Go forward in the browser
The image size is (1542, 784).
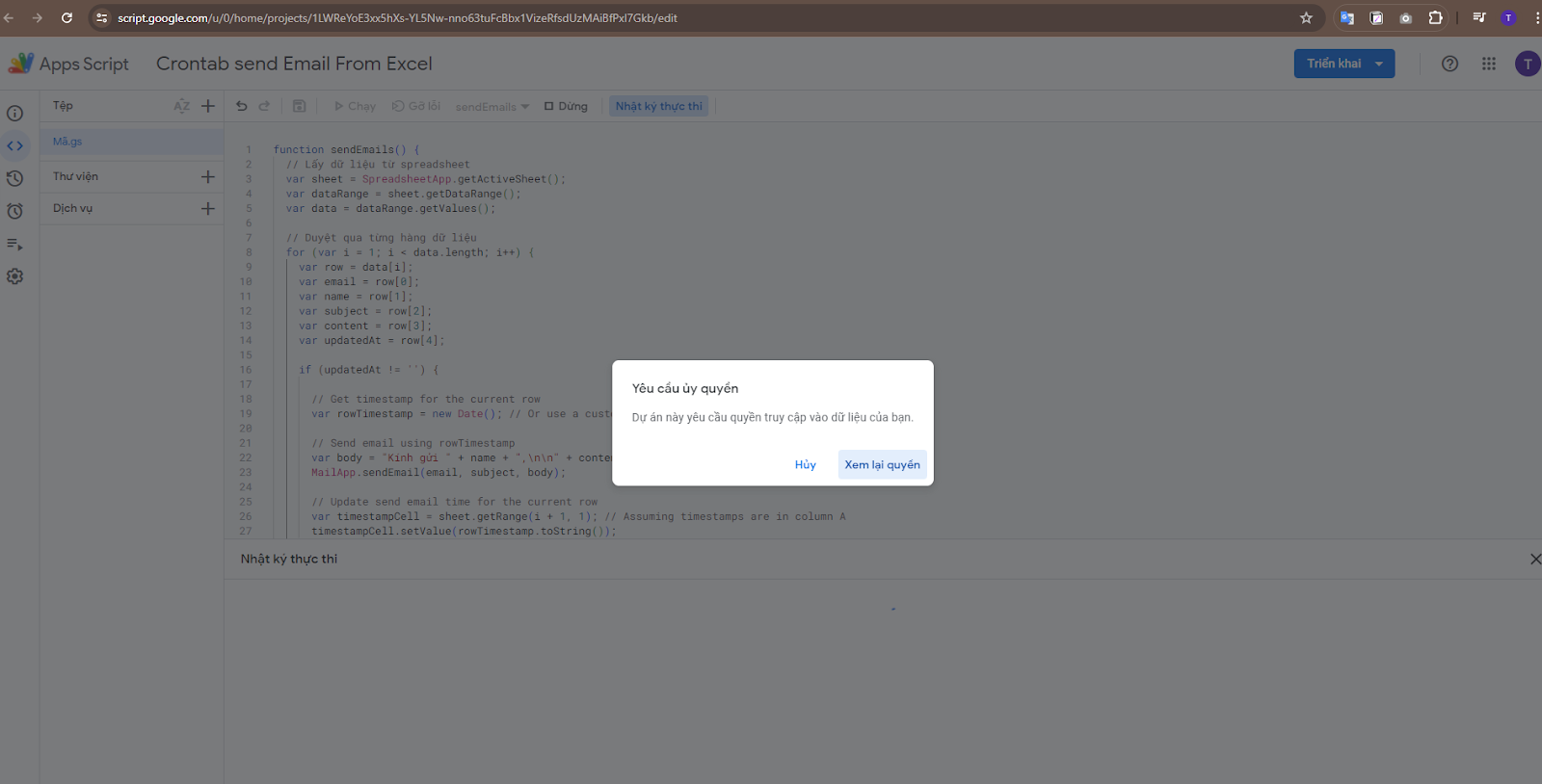pyautogui.click(x=38, y=17)
